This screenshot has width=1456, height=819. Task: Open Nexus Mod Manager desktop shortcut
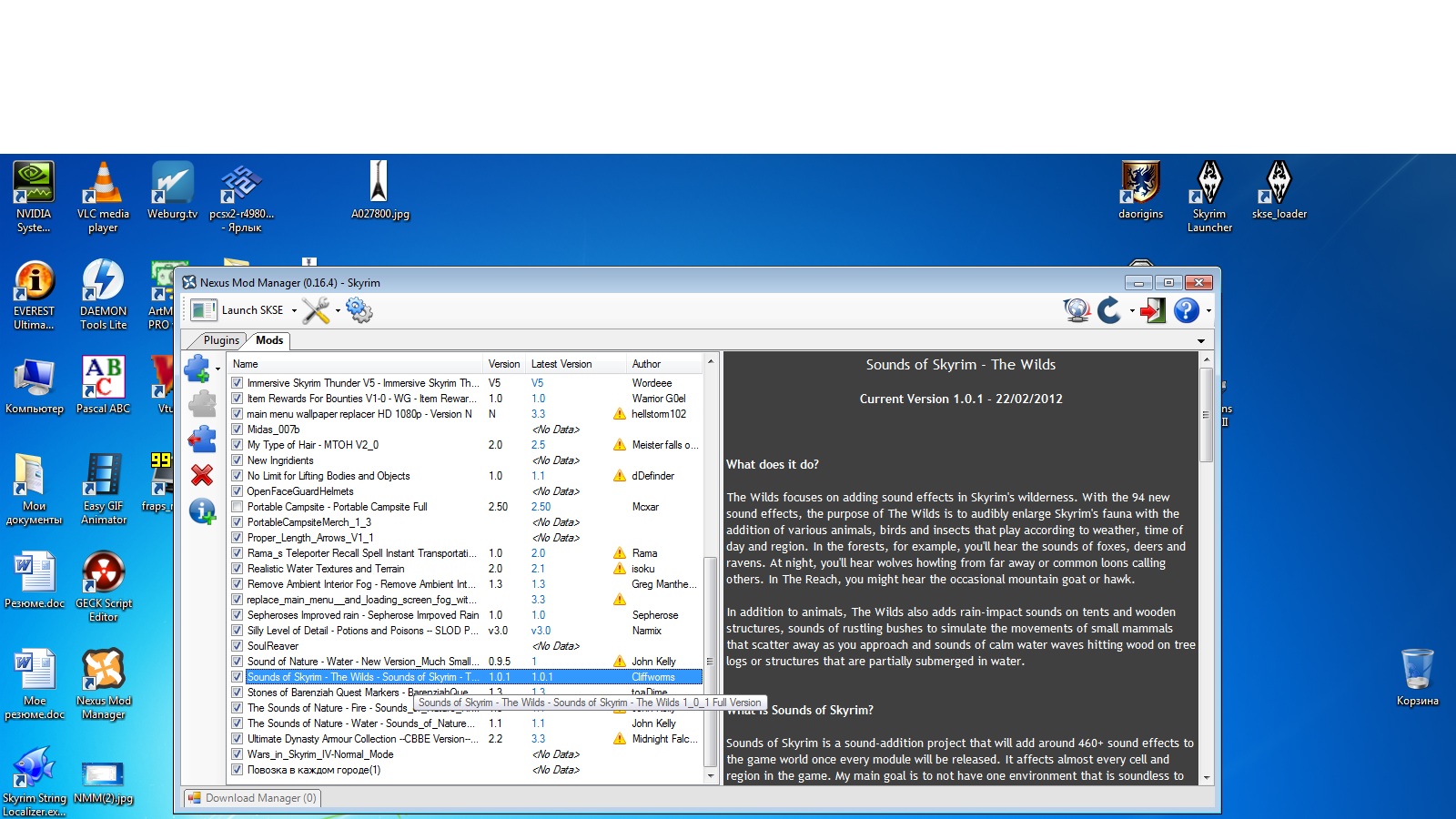(104, 683)
